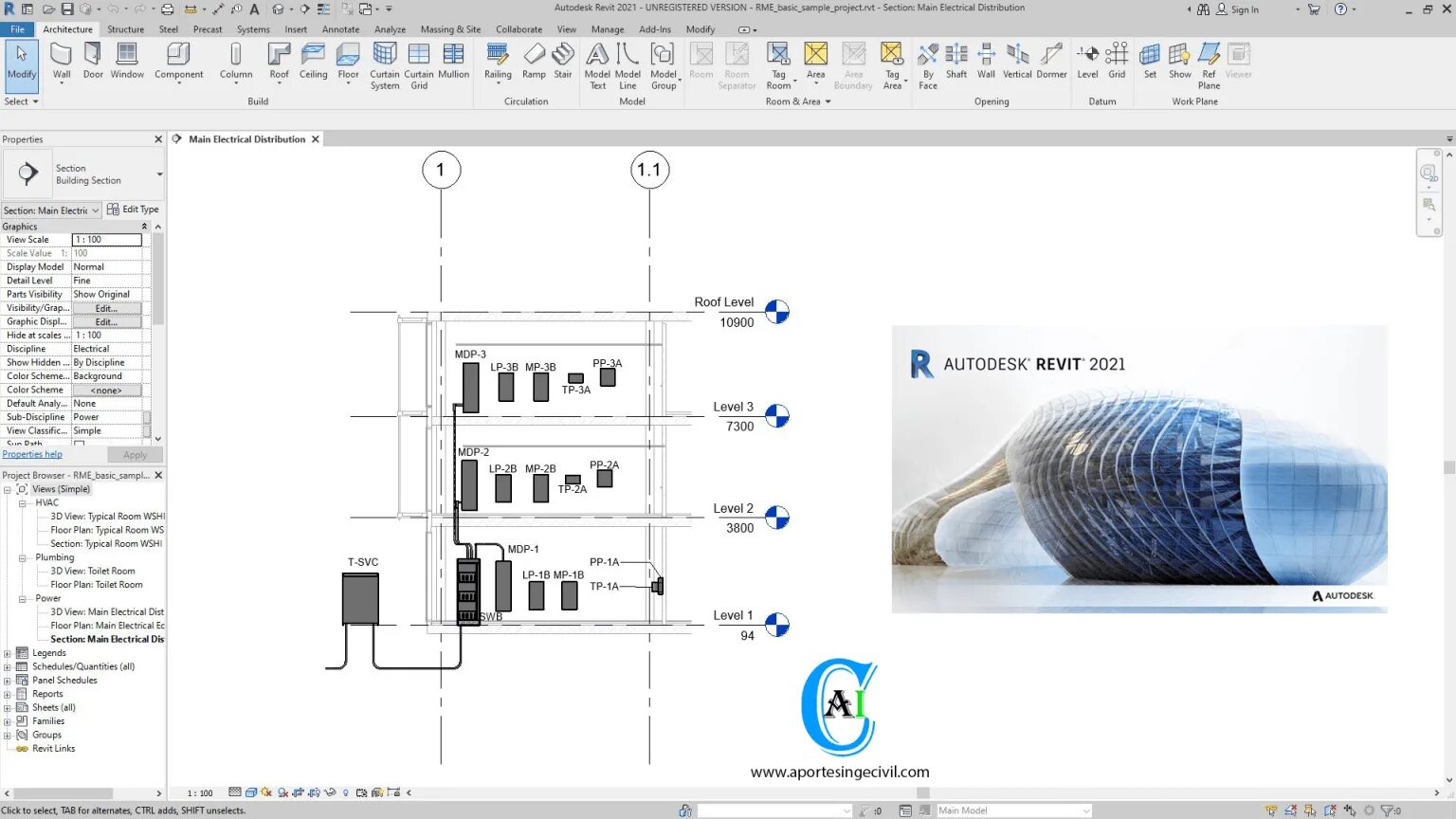Choose the Model Line tool
This screenshot has height=819, width=1456.
pyautogui.click(x=628, y=66)
